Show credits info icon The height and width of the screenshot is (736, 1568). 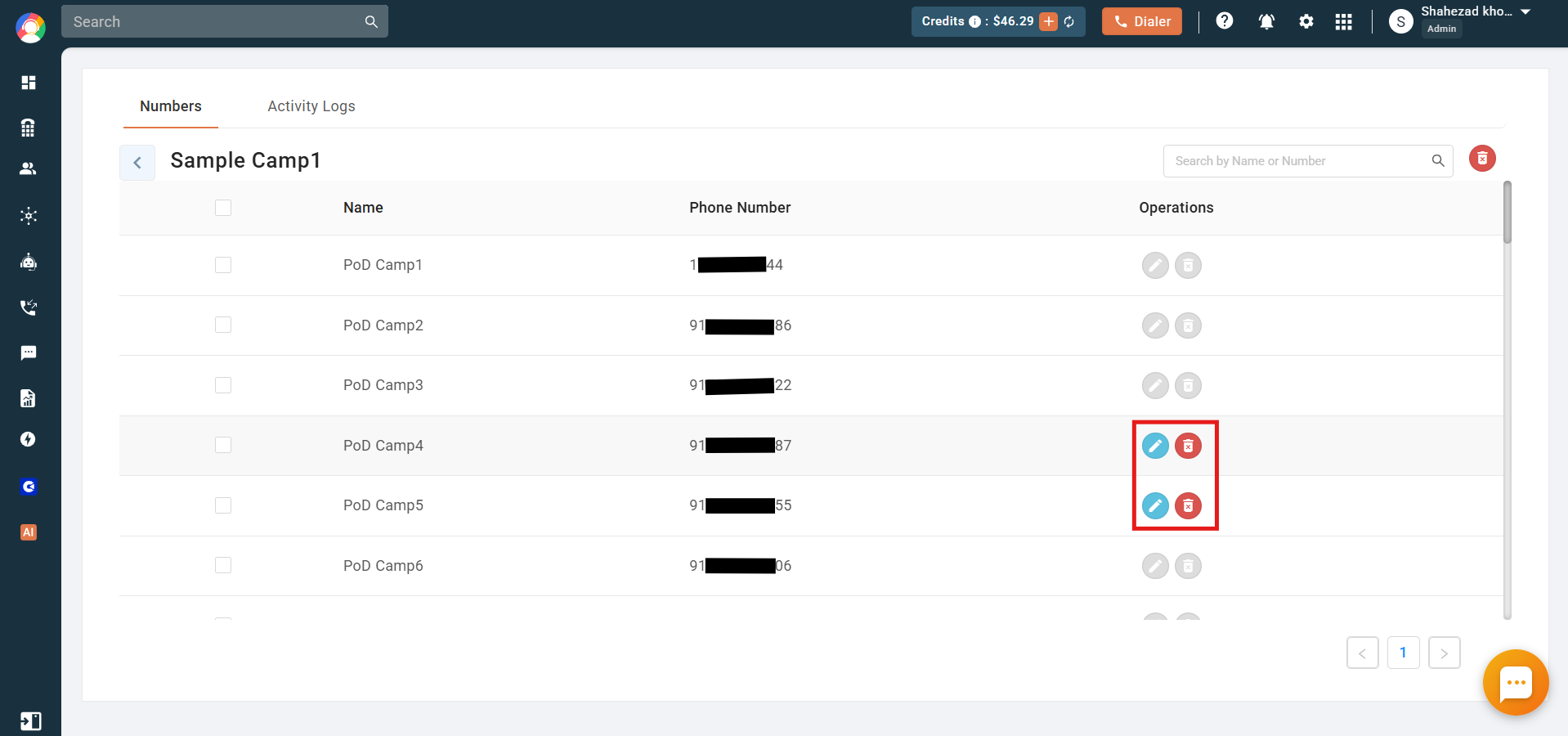(974, 22)
